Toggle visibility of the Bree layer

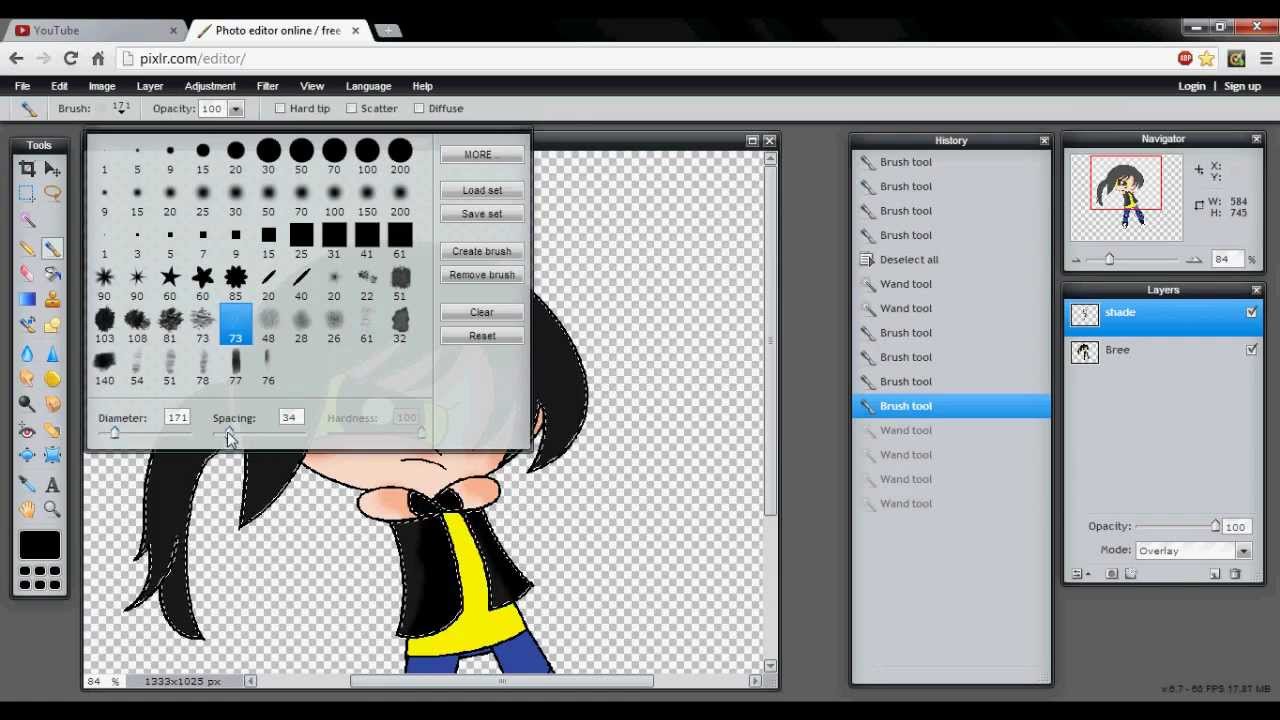(x=1252, y=350)
